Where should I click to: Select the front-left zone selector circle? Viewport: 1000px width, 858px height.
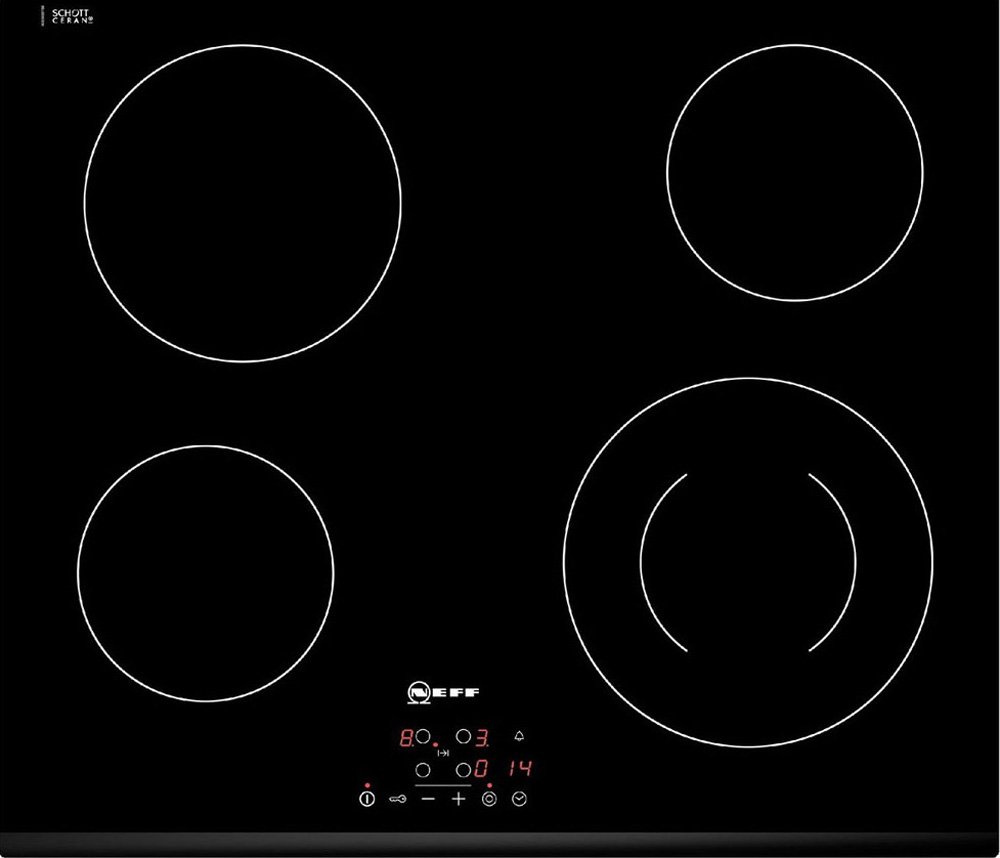pyautogui.click(x=423, y=771)
